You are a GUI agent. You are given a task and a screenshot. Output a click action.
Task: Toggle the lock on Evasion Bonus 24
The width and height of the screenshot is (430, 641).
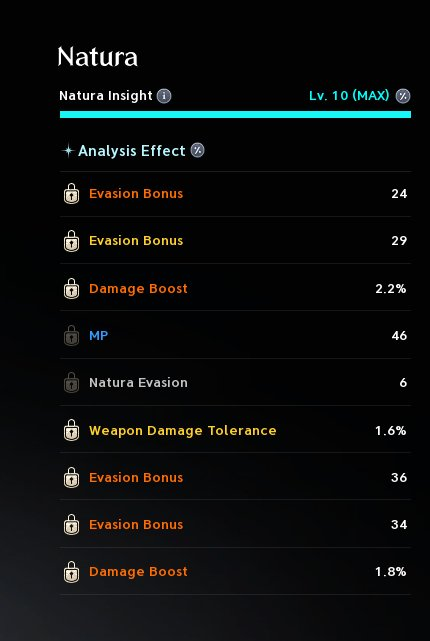72,193
